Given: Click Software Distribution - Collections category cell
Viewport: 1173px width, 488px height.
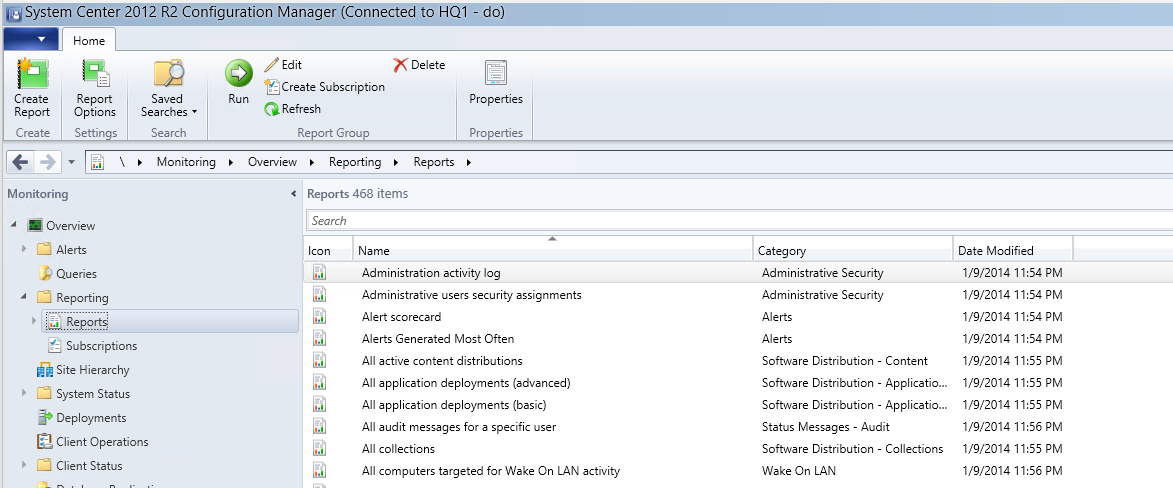Looking at the screenshot, I should tap(852, 449).
